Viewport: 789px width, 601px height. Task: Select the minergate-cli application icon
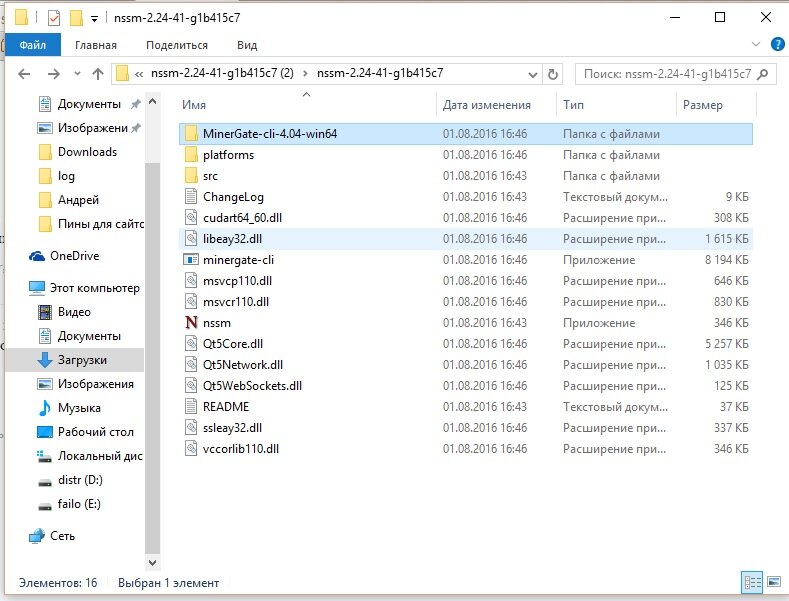coord(193,260)
